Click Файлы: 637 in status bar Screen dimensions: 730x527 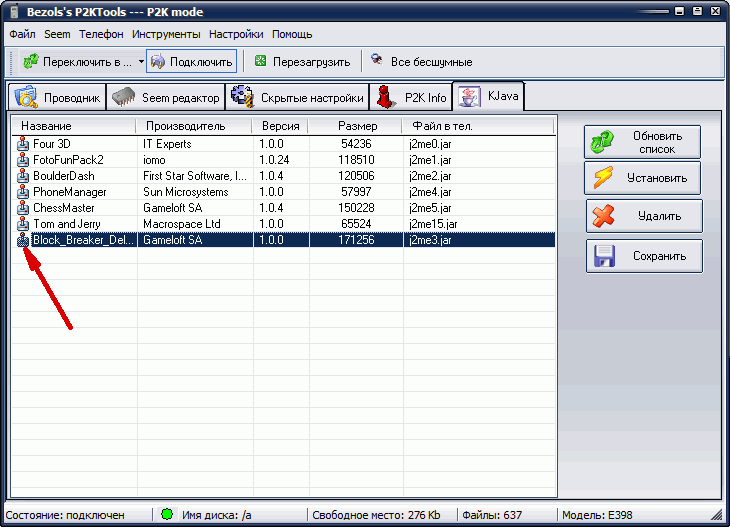coord(492,515)
